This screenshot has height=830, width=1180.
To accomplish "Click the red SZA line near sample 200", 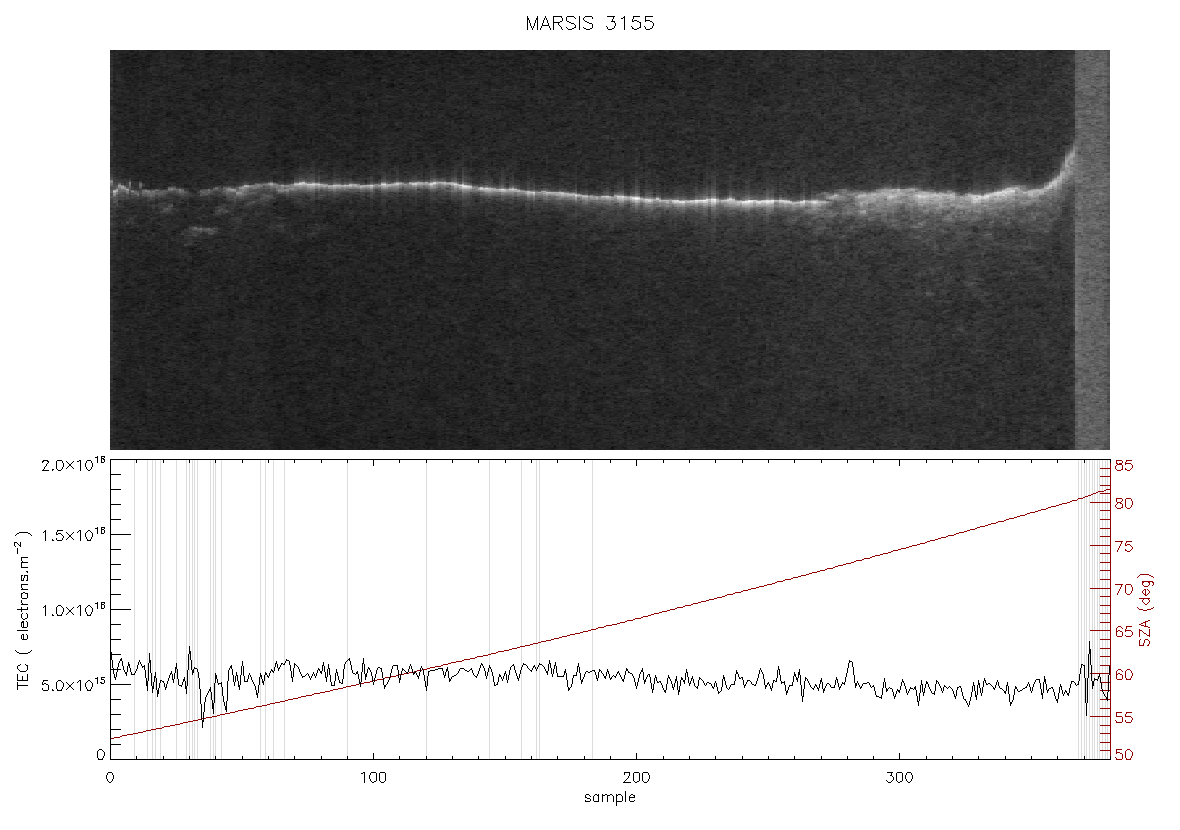I will [x=637, y=619].
